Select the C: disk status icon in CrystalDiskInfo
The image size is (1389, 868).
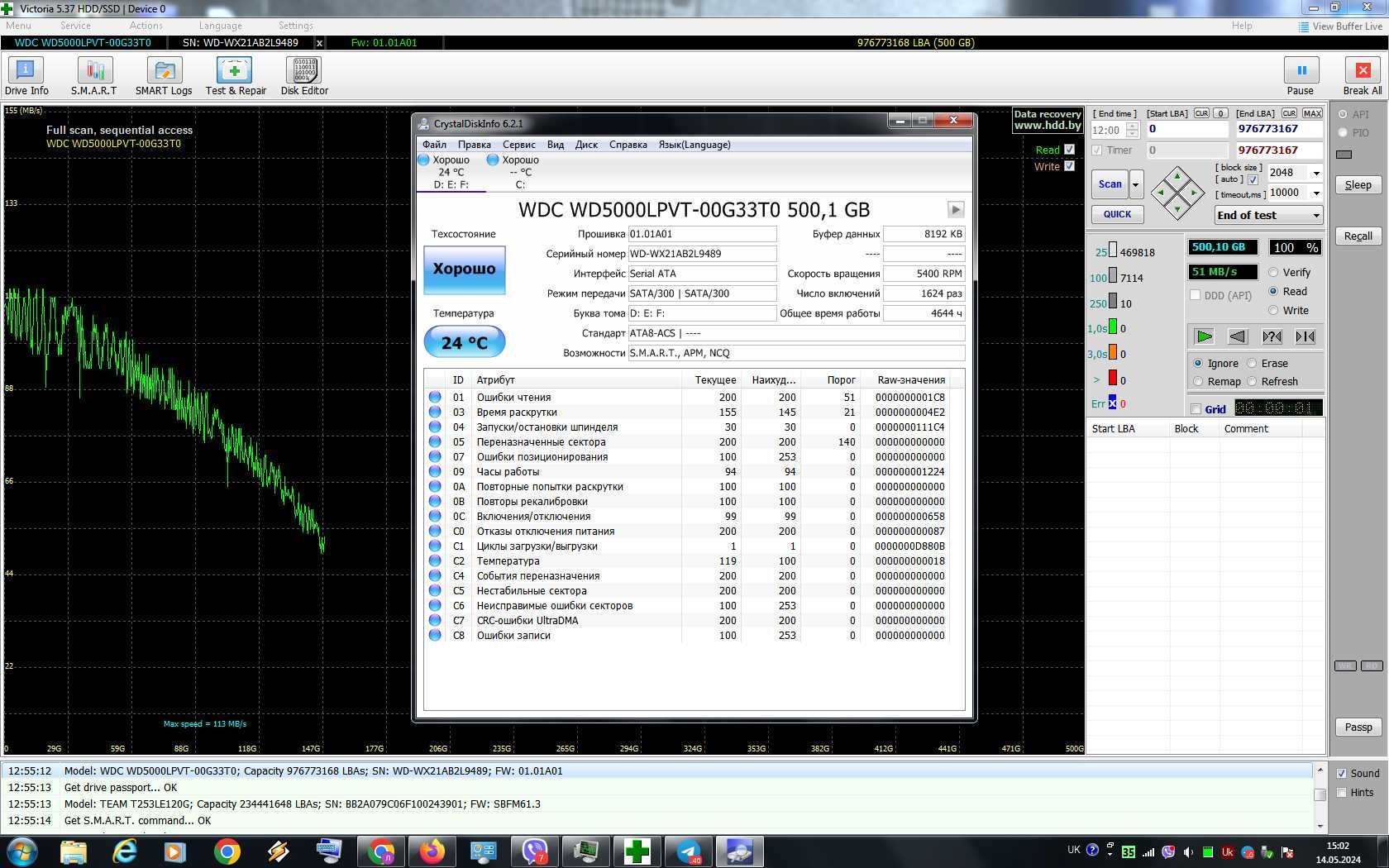493,160
